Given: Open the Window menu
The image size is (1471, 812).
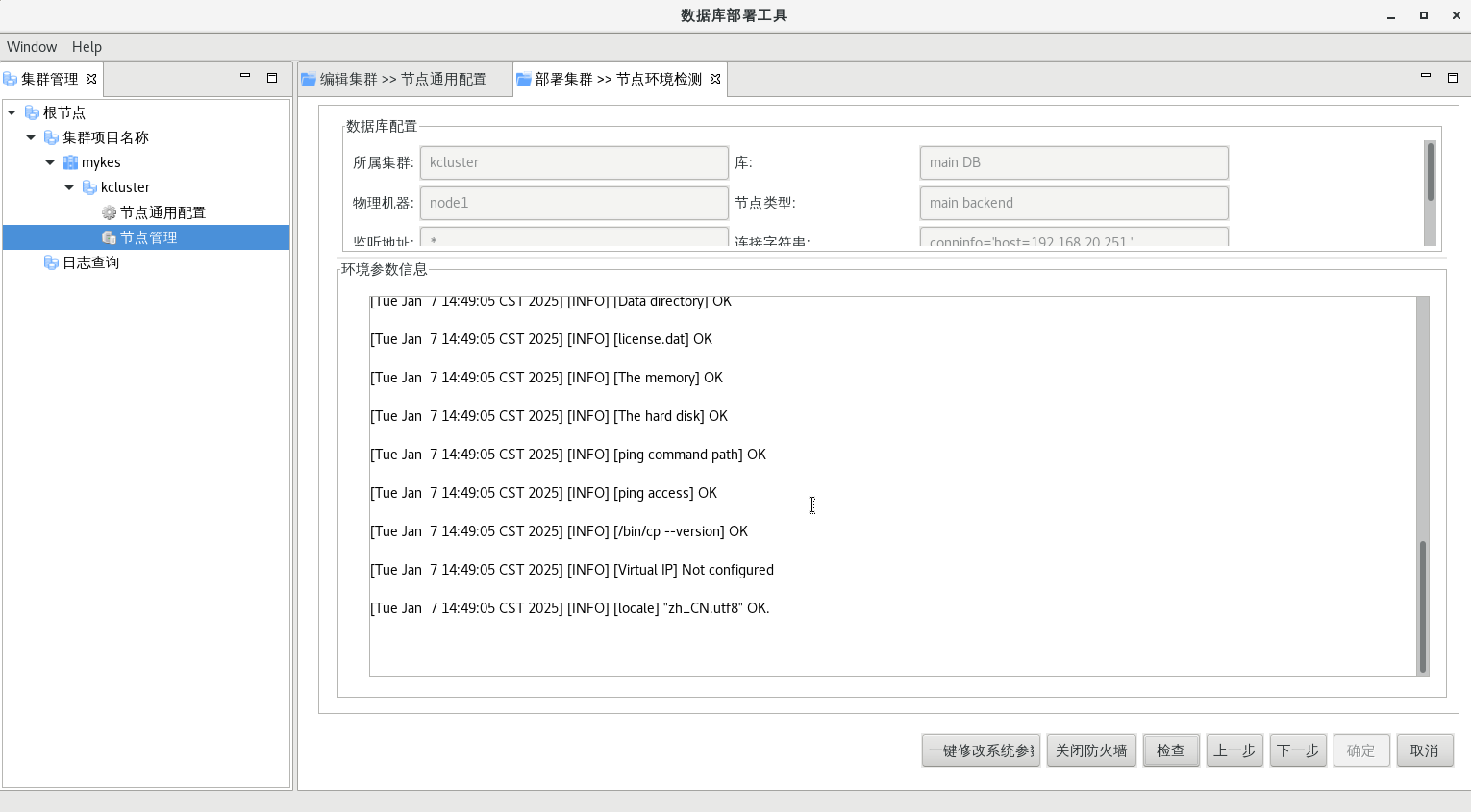Looking at the screenshot, I should coord(32,47).
